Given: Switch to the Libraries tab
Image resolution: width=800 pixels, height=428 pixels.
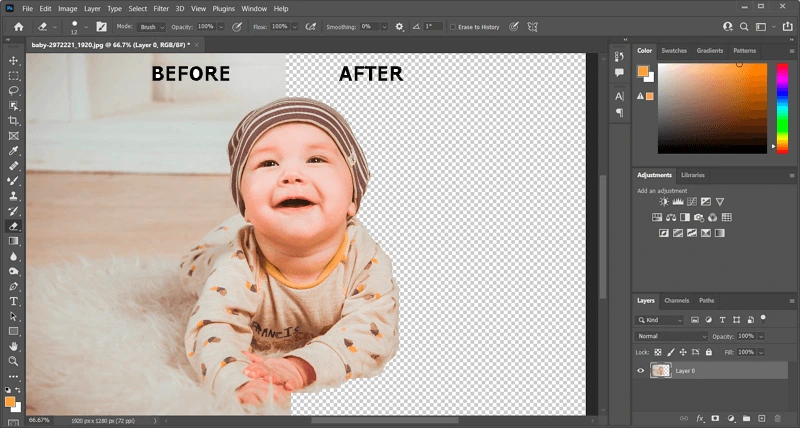Looking at the screenshot, I should click(693, 175).
